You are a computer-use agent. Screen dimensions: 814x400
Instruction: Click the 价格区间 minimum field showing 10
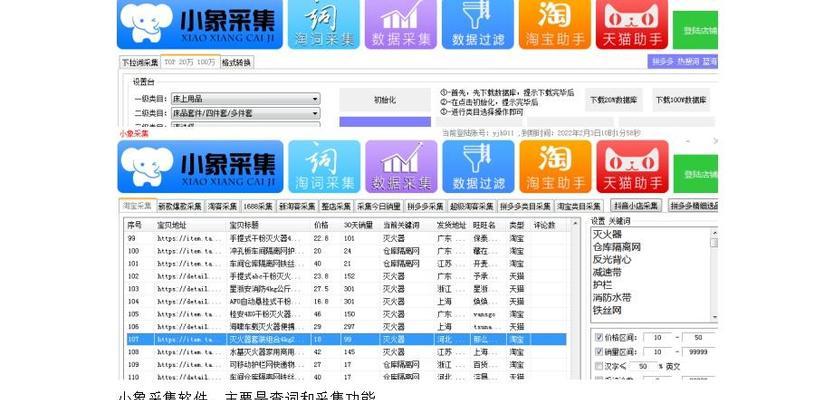pos(658,338)
